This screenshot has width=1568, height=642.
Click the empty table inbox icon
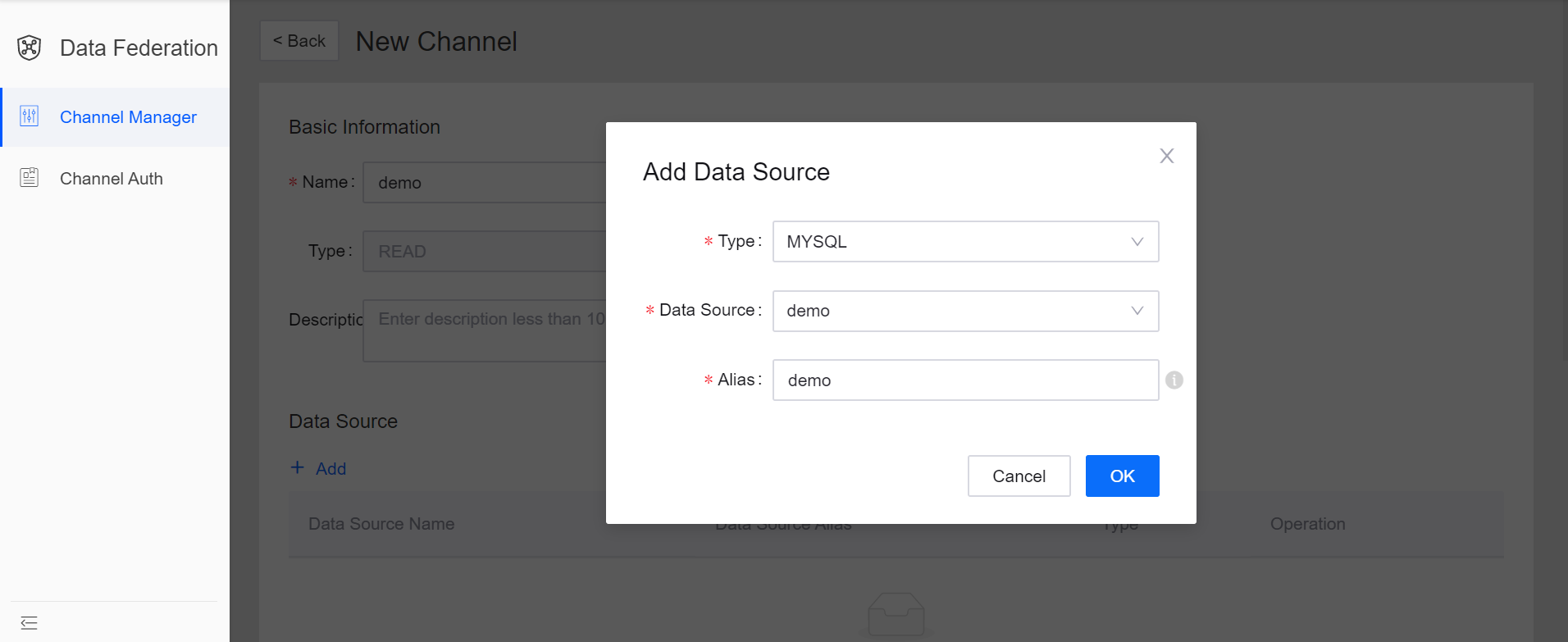click(x=896, y=614)
